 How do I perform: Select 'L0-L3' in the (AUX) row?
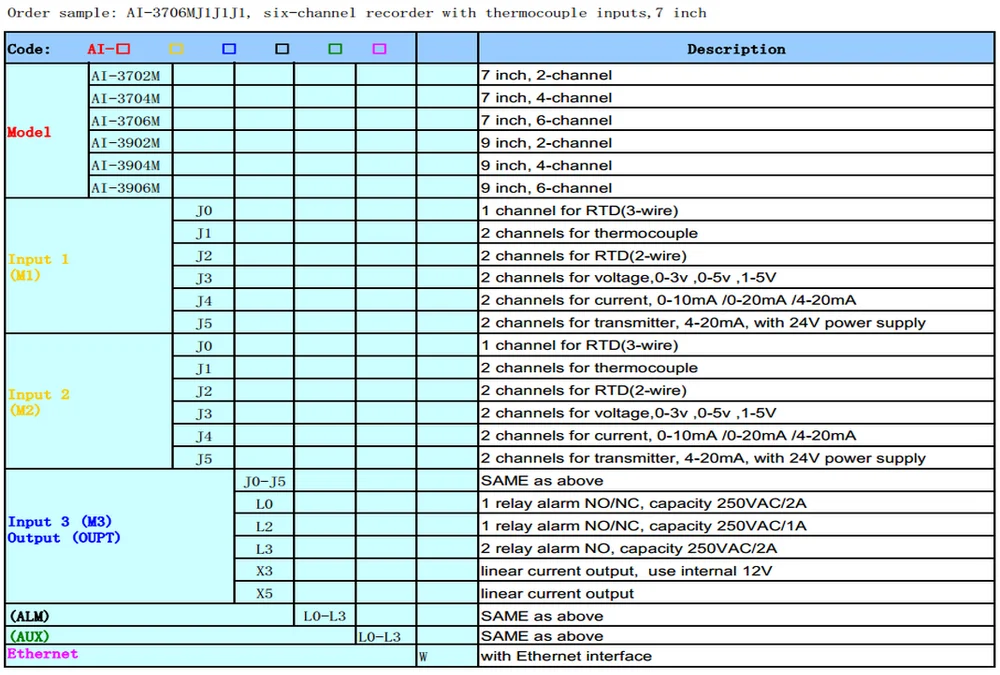(x=379, y=637)
